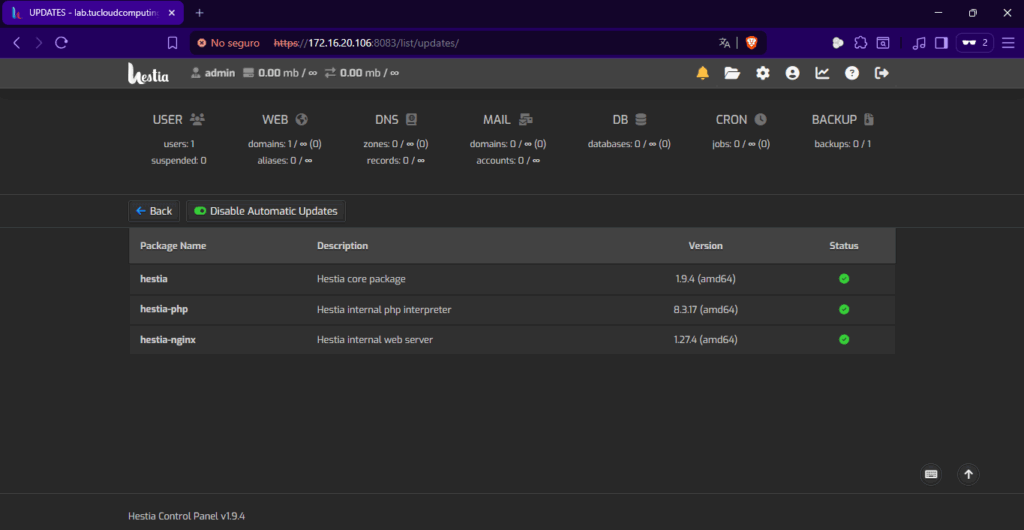This screenshot has width=1024, height=530.
Task: Click 'Hestia Control Panel v1.9.4' footer text
Action: [187, 516]
